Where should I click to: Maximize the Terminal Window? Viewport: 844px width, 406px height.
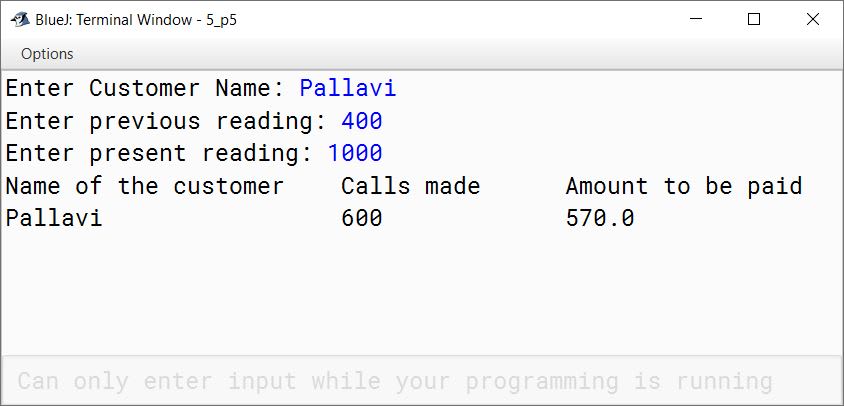754,19
